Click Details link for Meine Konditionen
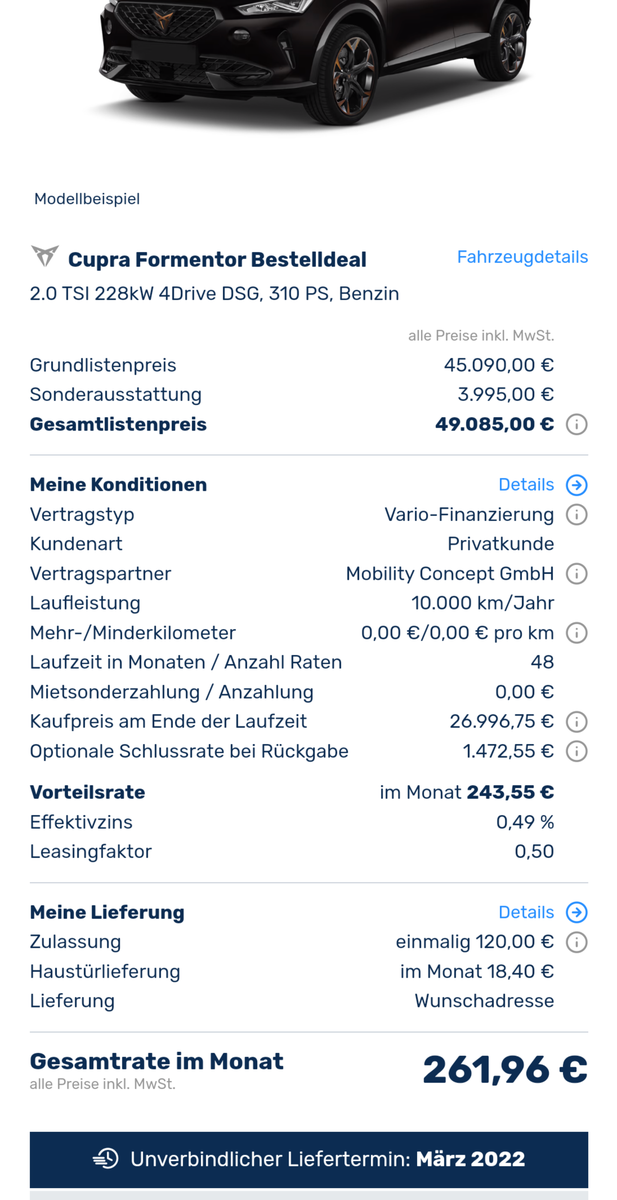This screenshot has height=1200, width=617. (526, 485)
